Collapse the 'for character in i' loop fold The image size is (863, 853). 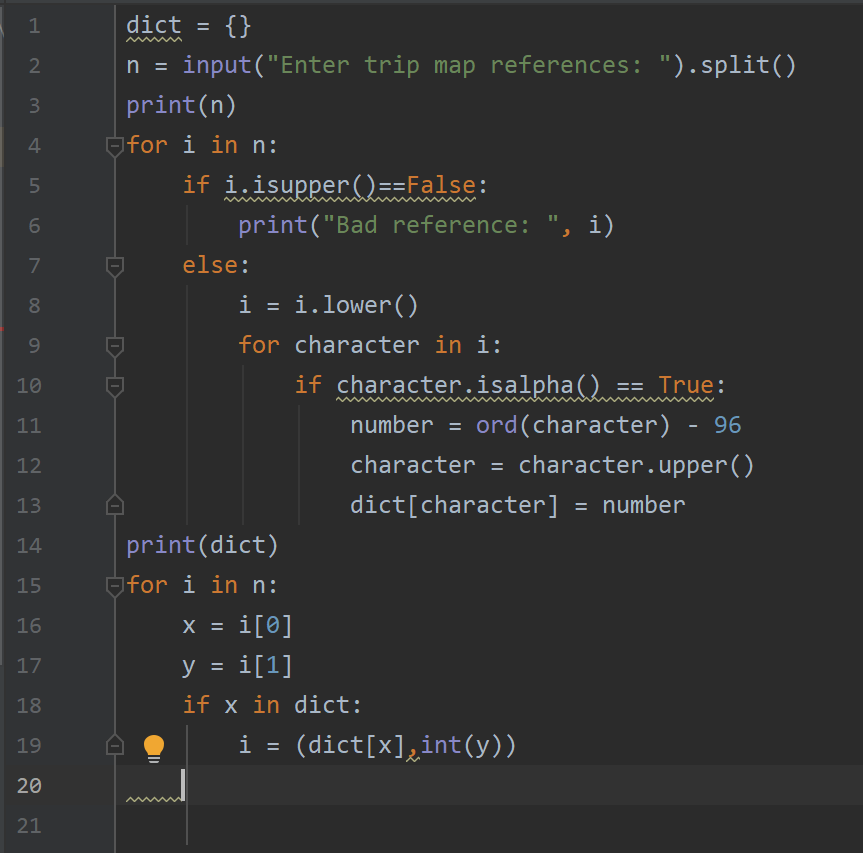click(x=114, y=347)
